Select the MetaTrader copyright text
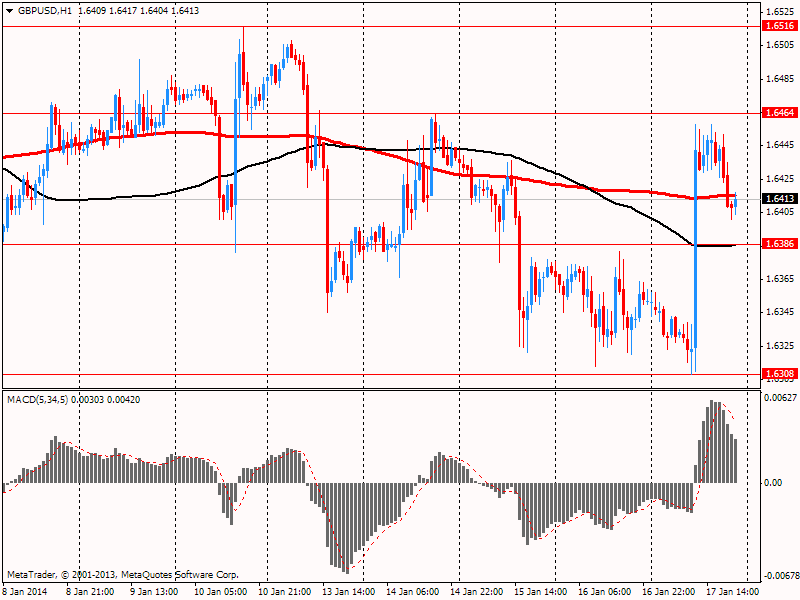Screen dimensions: 800x600 pos(122,575)
